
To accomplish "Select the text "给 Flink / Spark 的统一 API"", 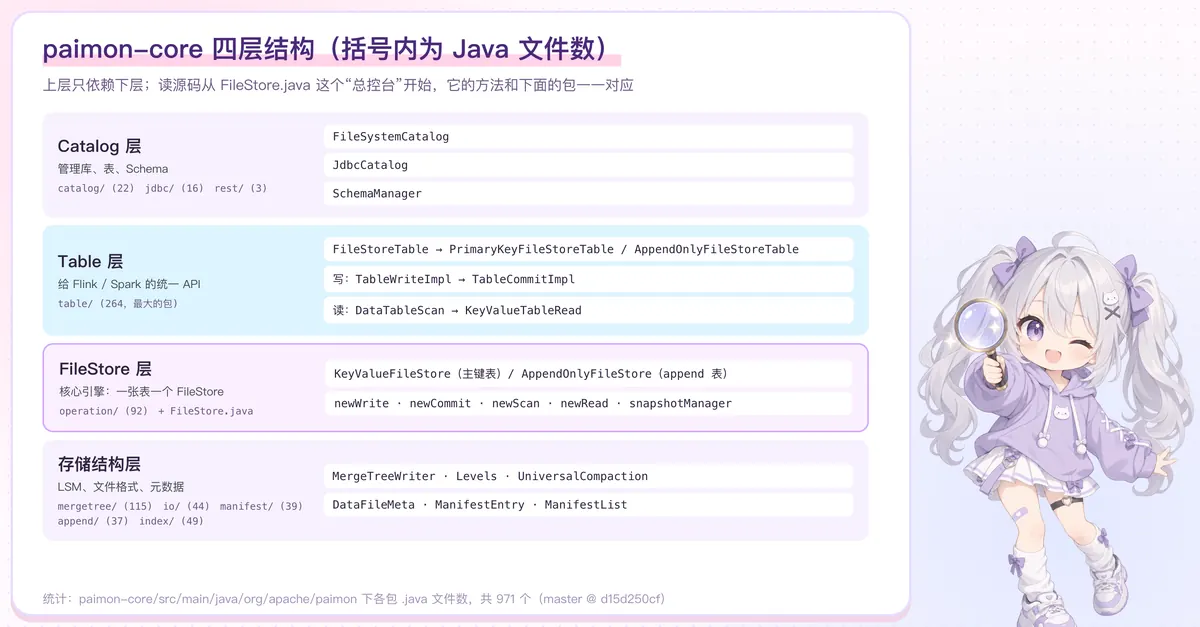I will (129, 284).
